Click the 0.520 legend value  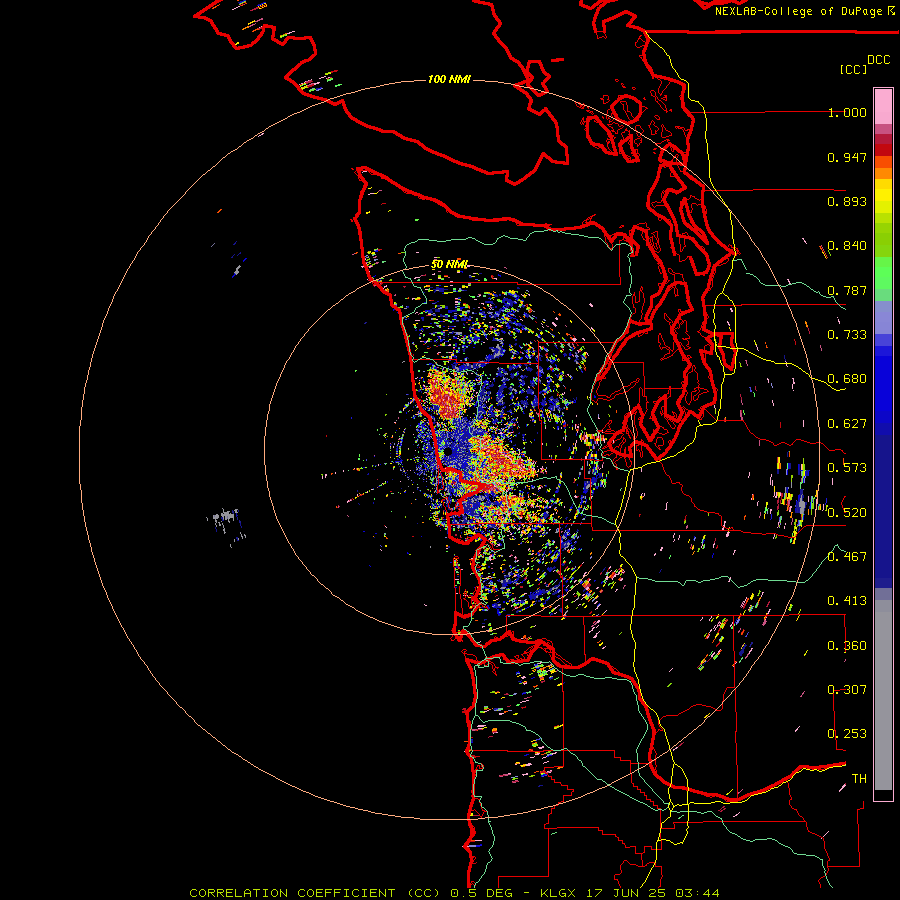click(x=847, y=513)
